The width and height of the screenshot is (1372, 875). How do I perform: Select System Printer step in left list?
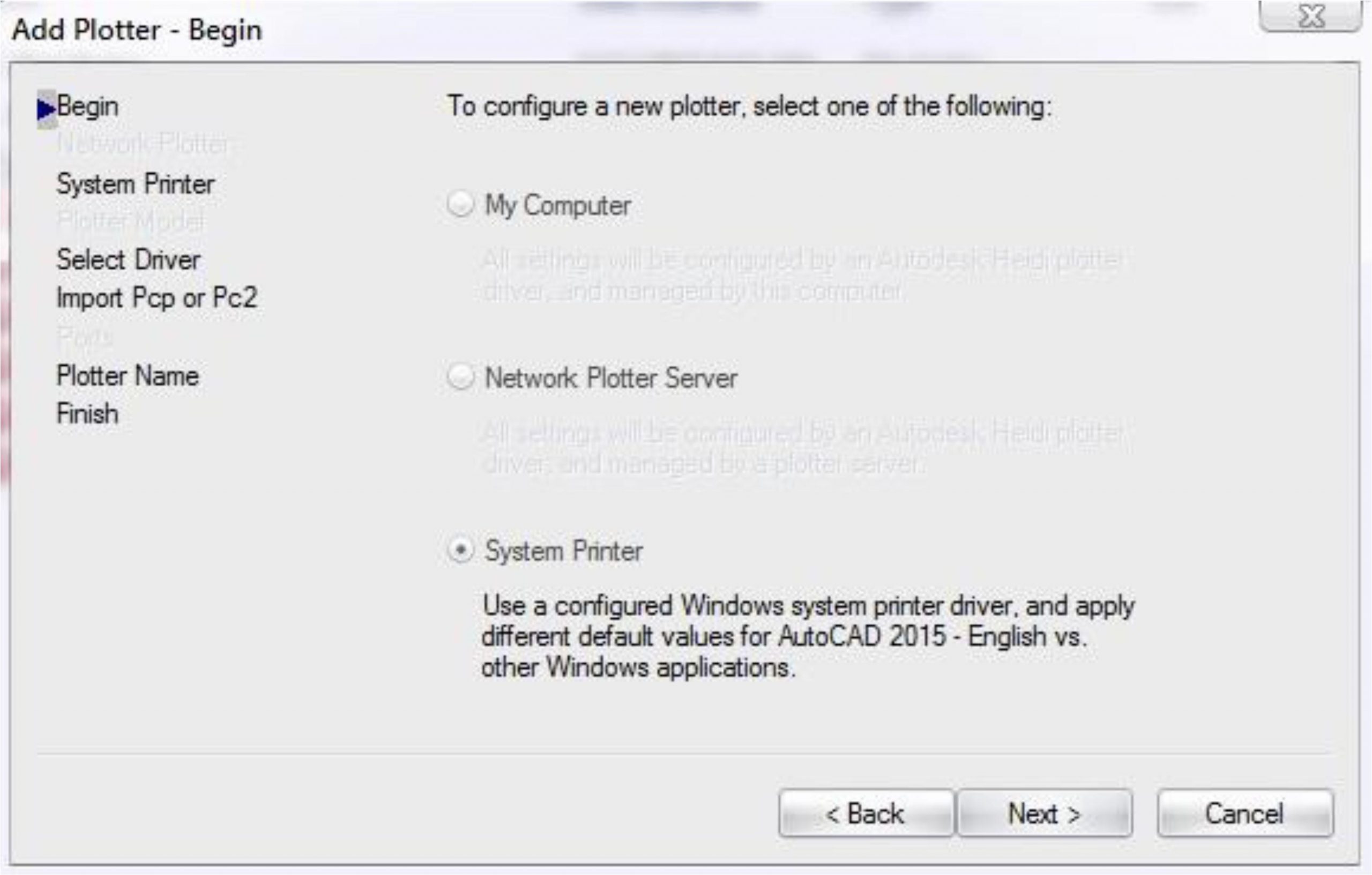[x=136, y=184]
